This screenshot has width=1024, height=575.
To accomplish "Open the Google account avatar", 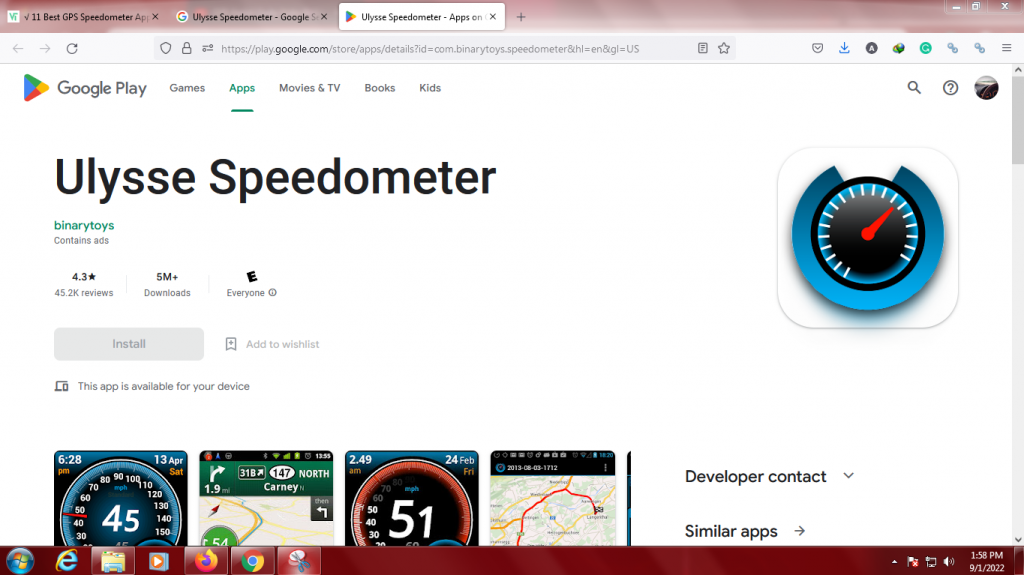I will click(x=986, y=88).
